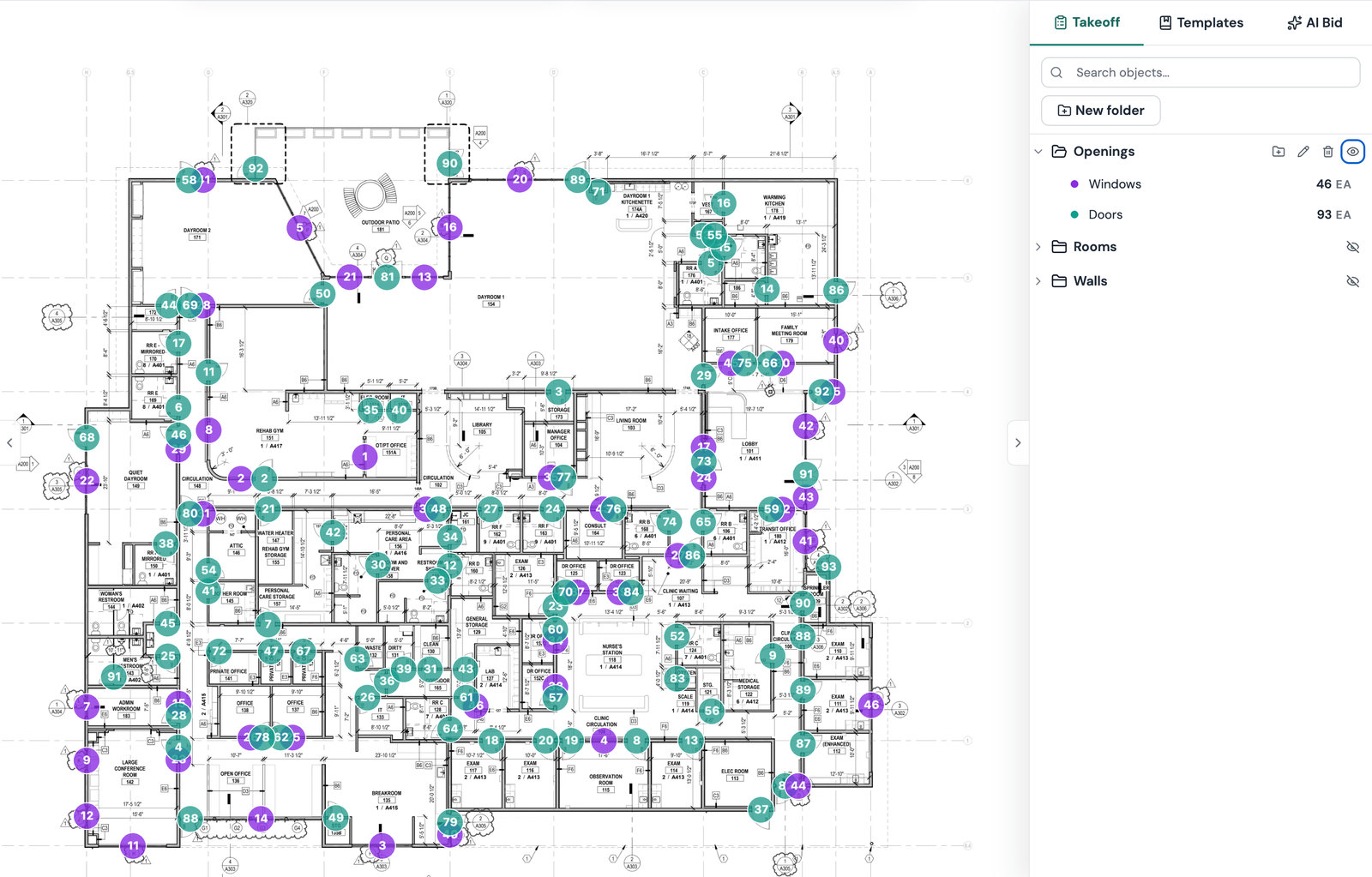Delete the Openings folder
The width and height of the screenshot is (1372, 877).
point(1328,152)
